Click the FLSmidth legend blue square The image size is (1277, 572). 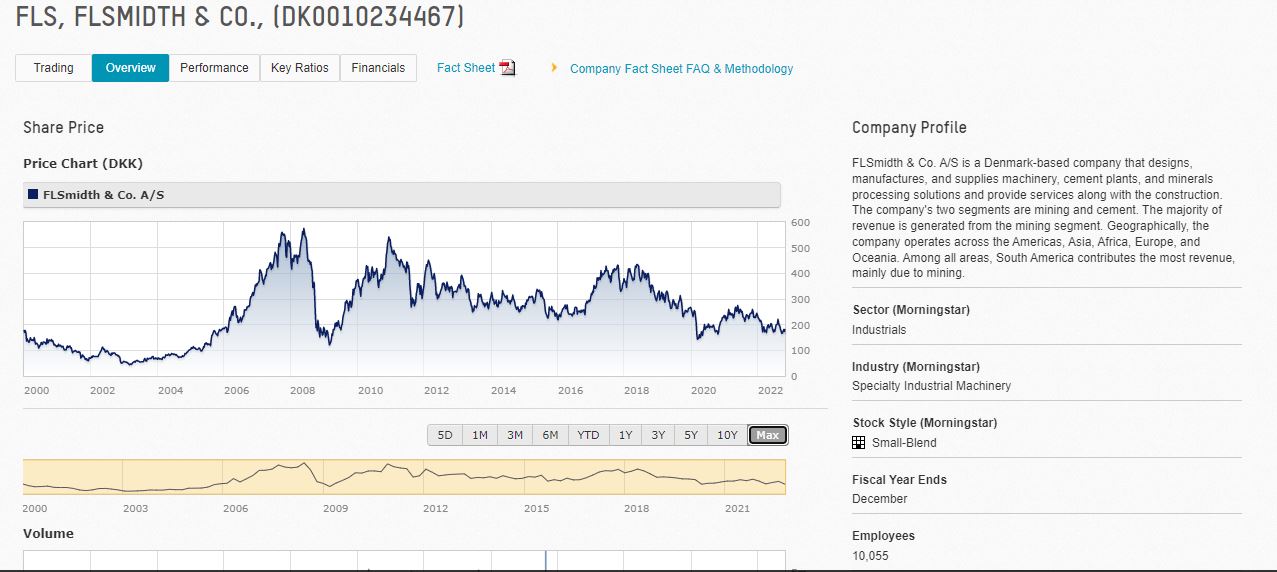click(34, 195)
